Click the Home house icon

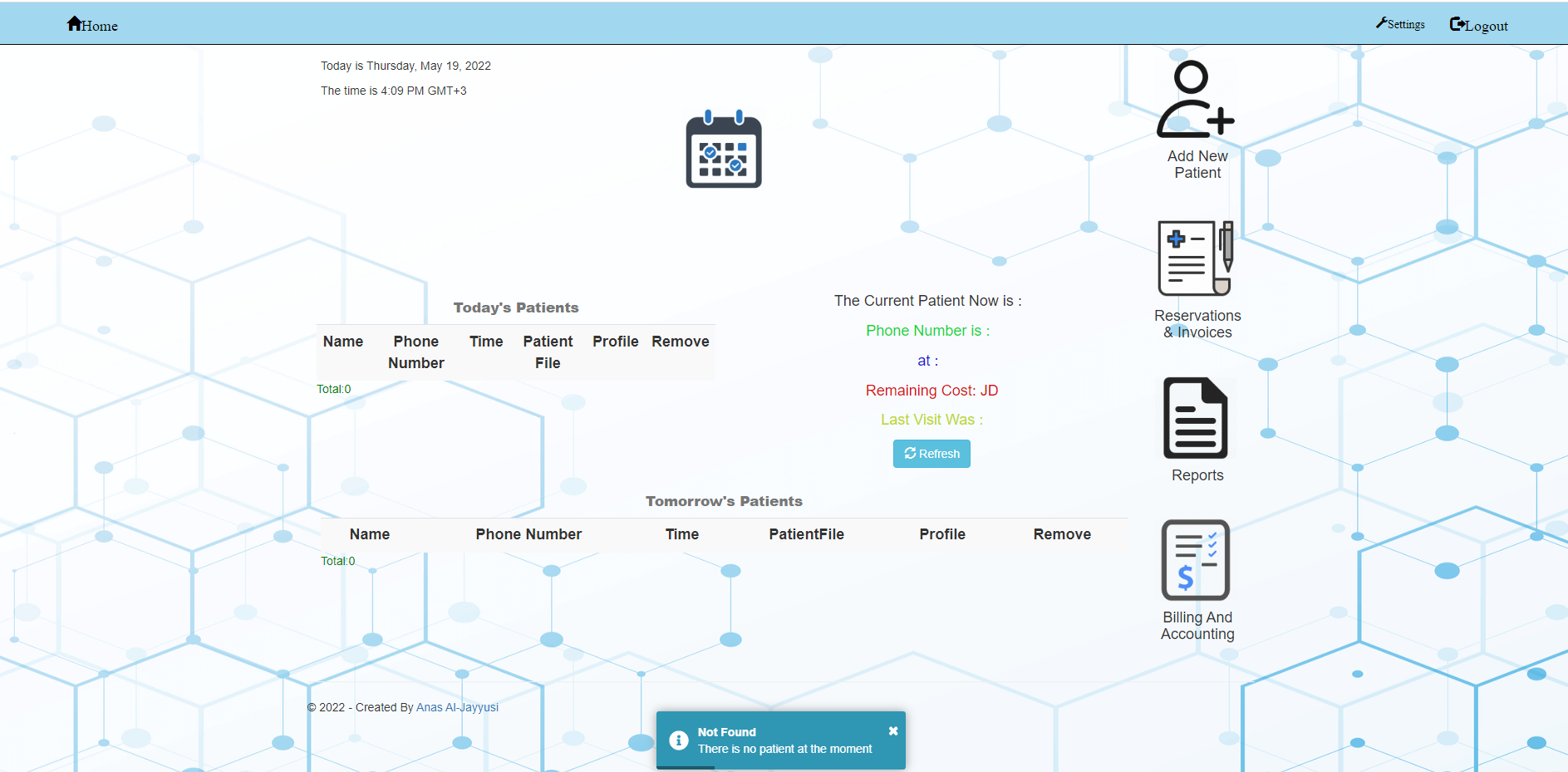73,22
